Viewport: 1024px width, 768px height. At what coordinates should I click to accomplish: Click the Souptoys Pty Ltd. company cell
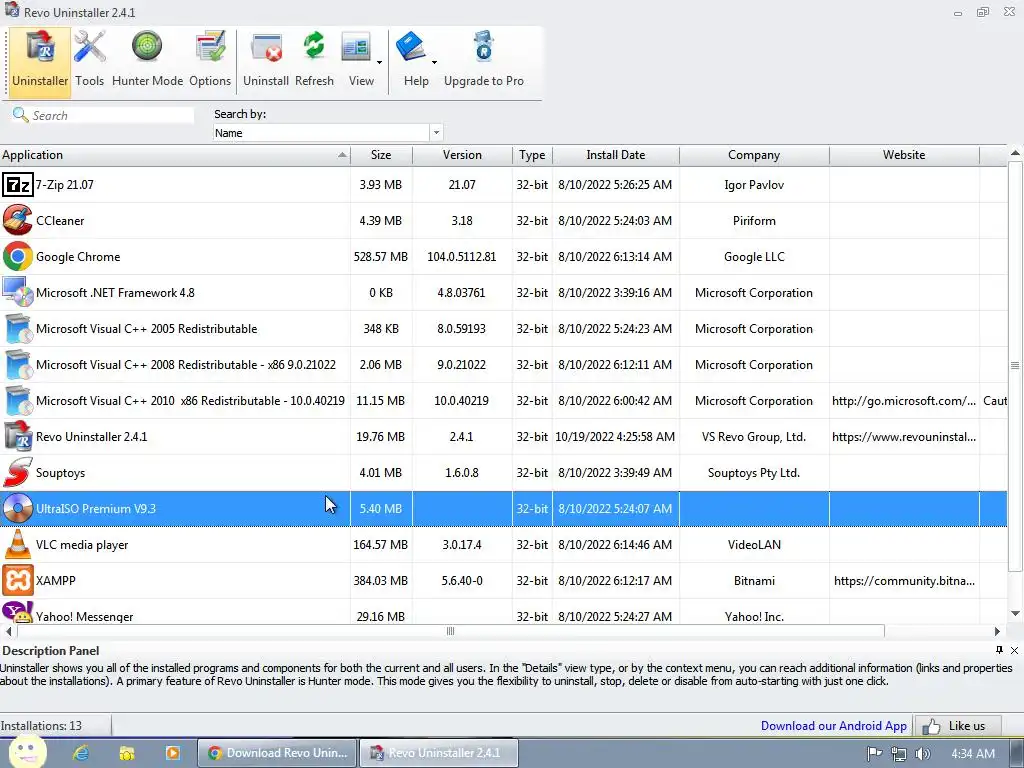pyautogui.click(x=754, y=473)
